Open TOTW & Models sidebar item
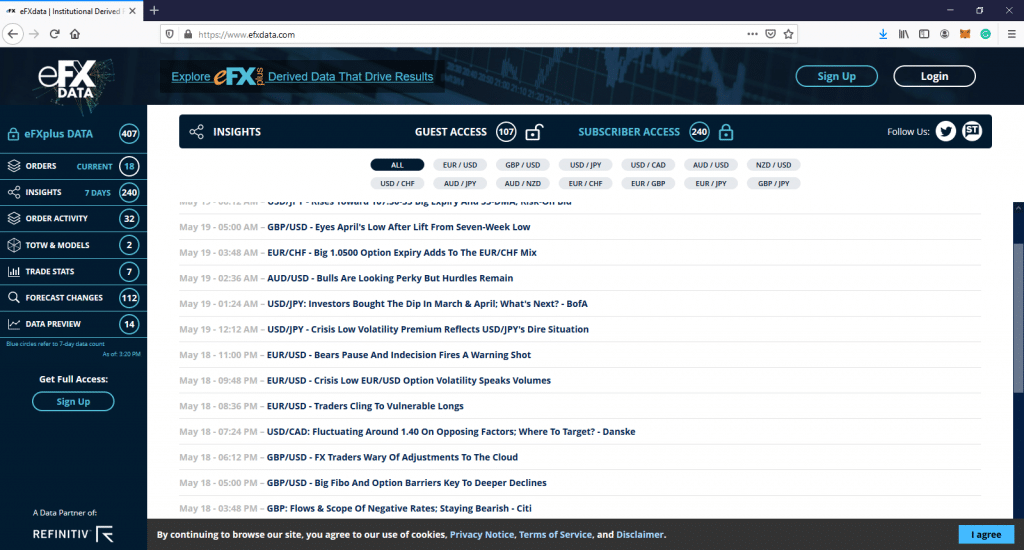The width and height of the screenshot is (1024, 550). tap(73, 245)
